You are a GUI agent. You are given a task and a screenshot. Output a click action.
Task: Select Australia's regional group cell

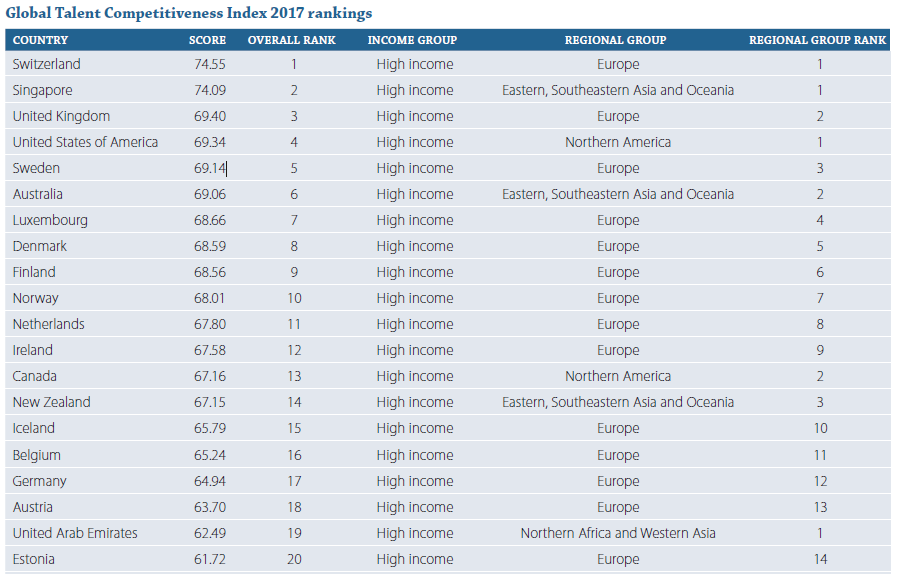point(617,194)
